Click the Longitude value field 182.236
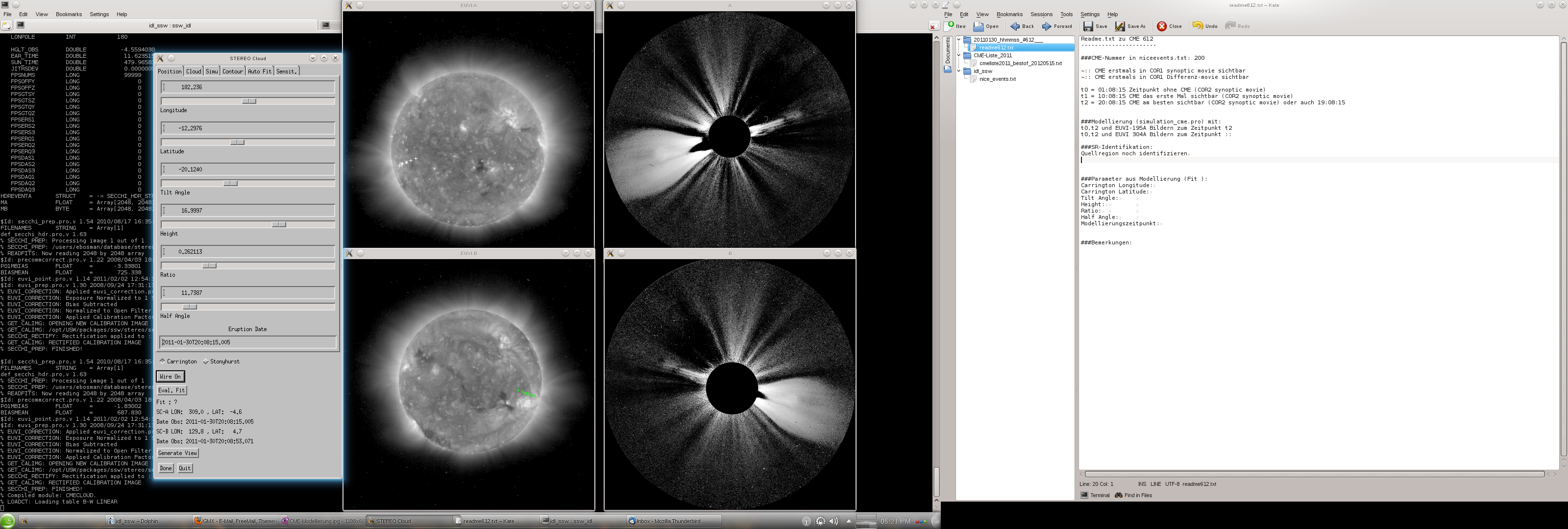1568x529 pixels. tap(248, 87)
